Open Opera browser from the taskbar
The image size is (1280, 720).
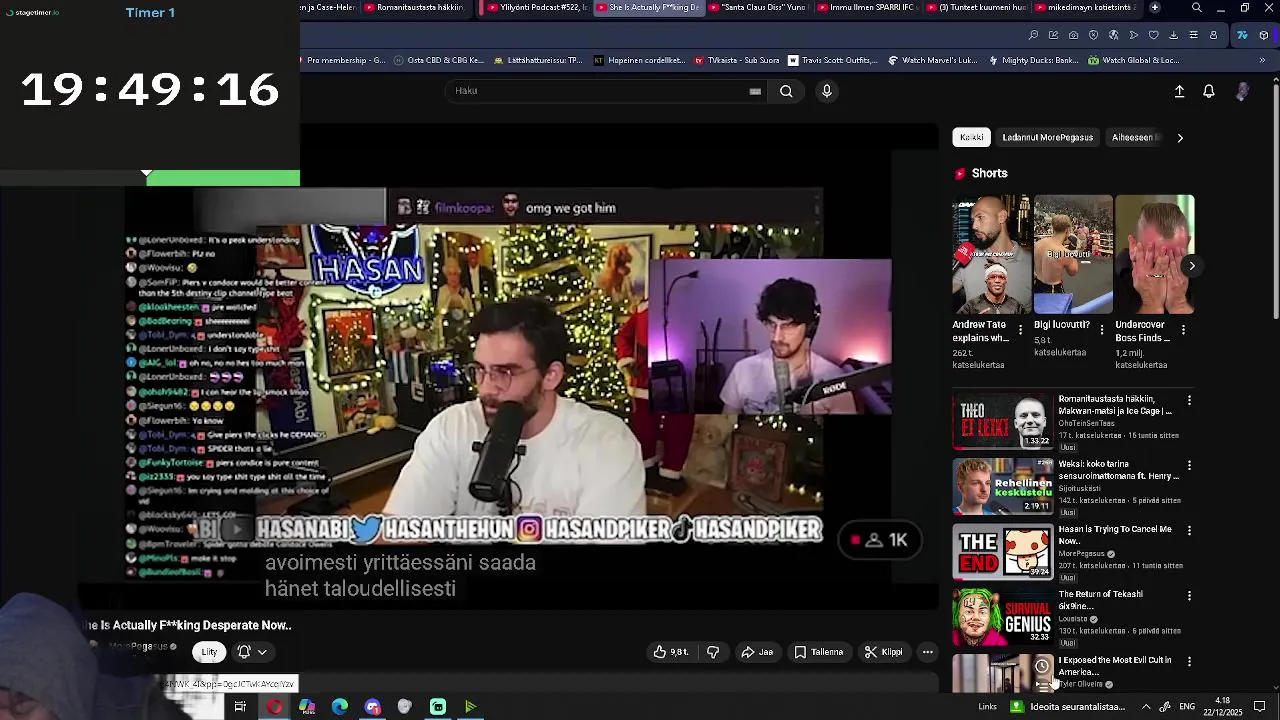point(274,707)
